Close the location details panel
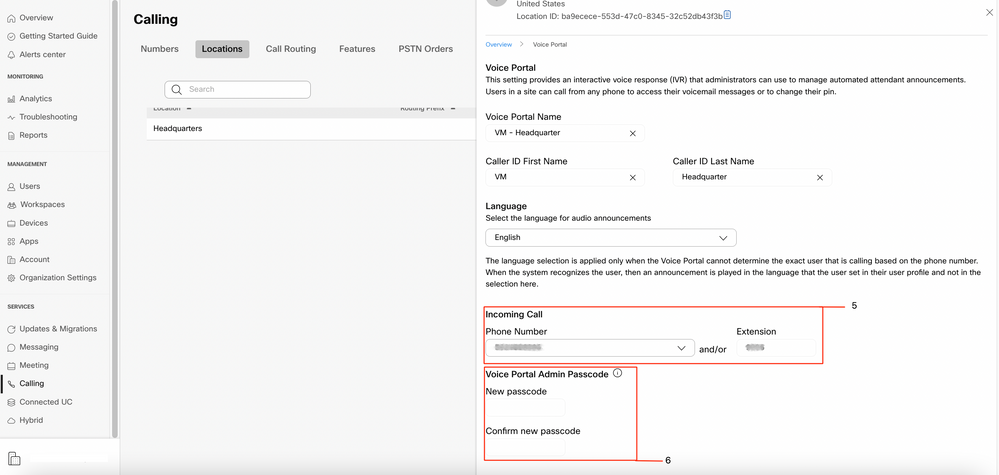 click(989, 12)
